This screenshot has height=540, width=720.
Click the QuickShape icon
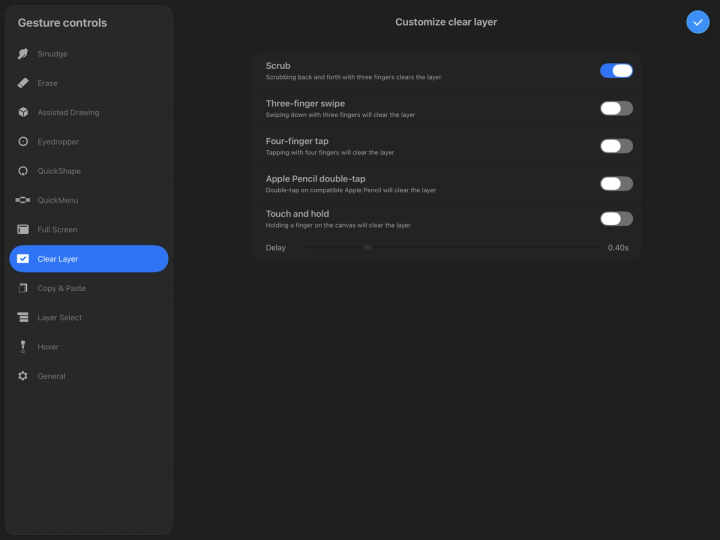click(x=23, y=171)
